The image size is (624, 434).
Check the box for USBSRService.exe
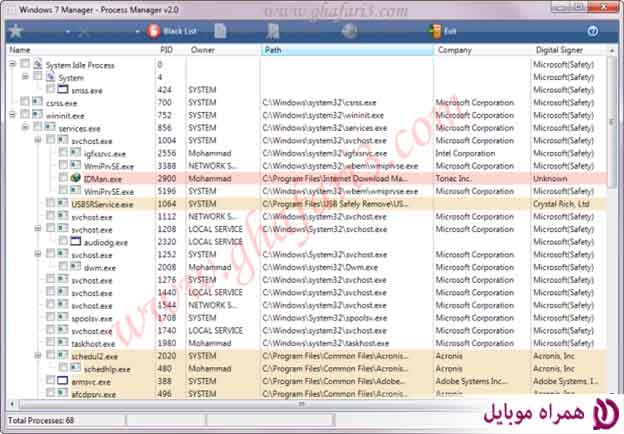tap(50, 202)
